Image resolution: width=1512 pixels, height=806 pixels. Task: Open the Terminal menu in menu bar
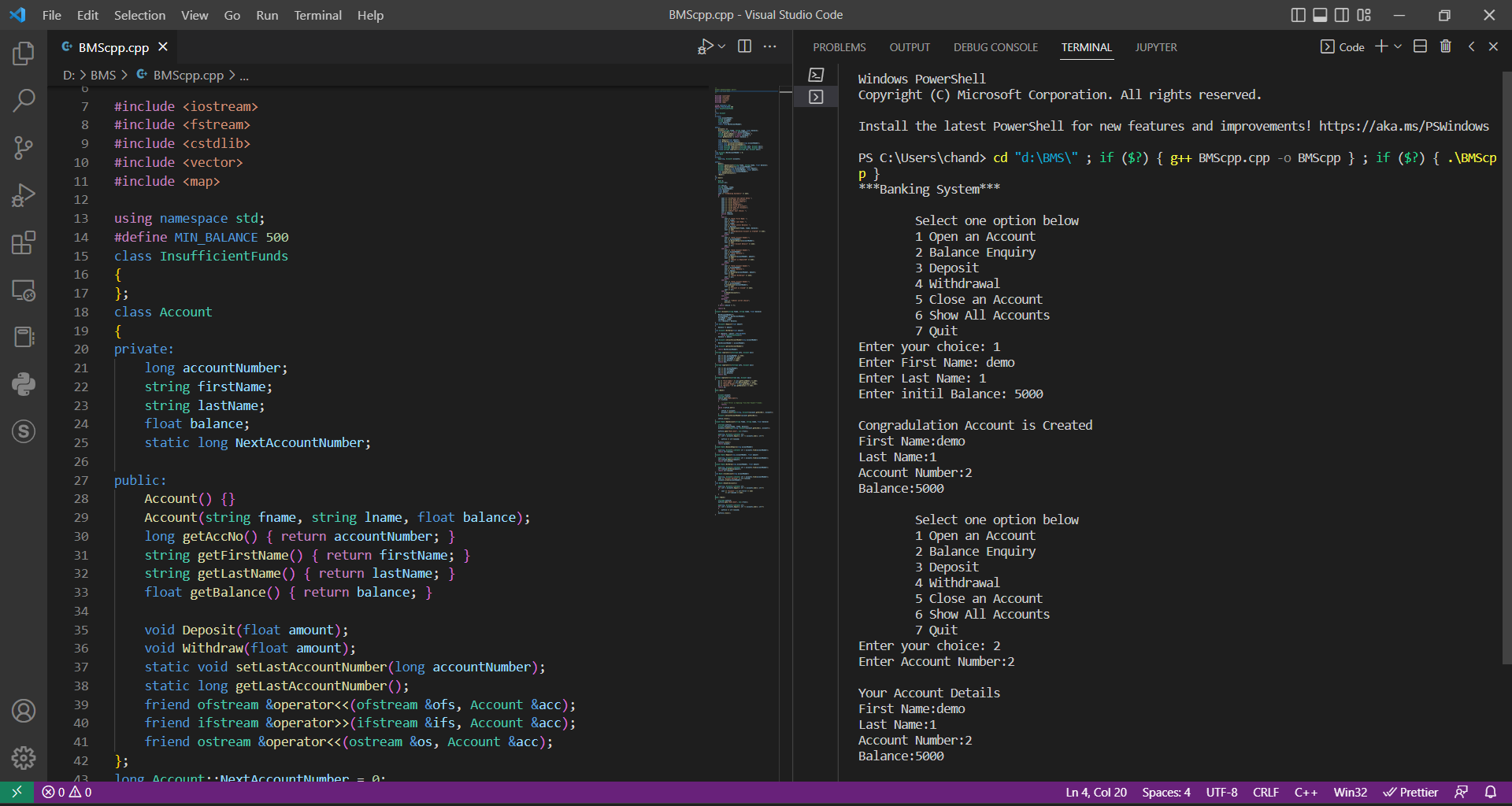coord(317,15)
